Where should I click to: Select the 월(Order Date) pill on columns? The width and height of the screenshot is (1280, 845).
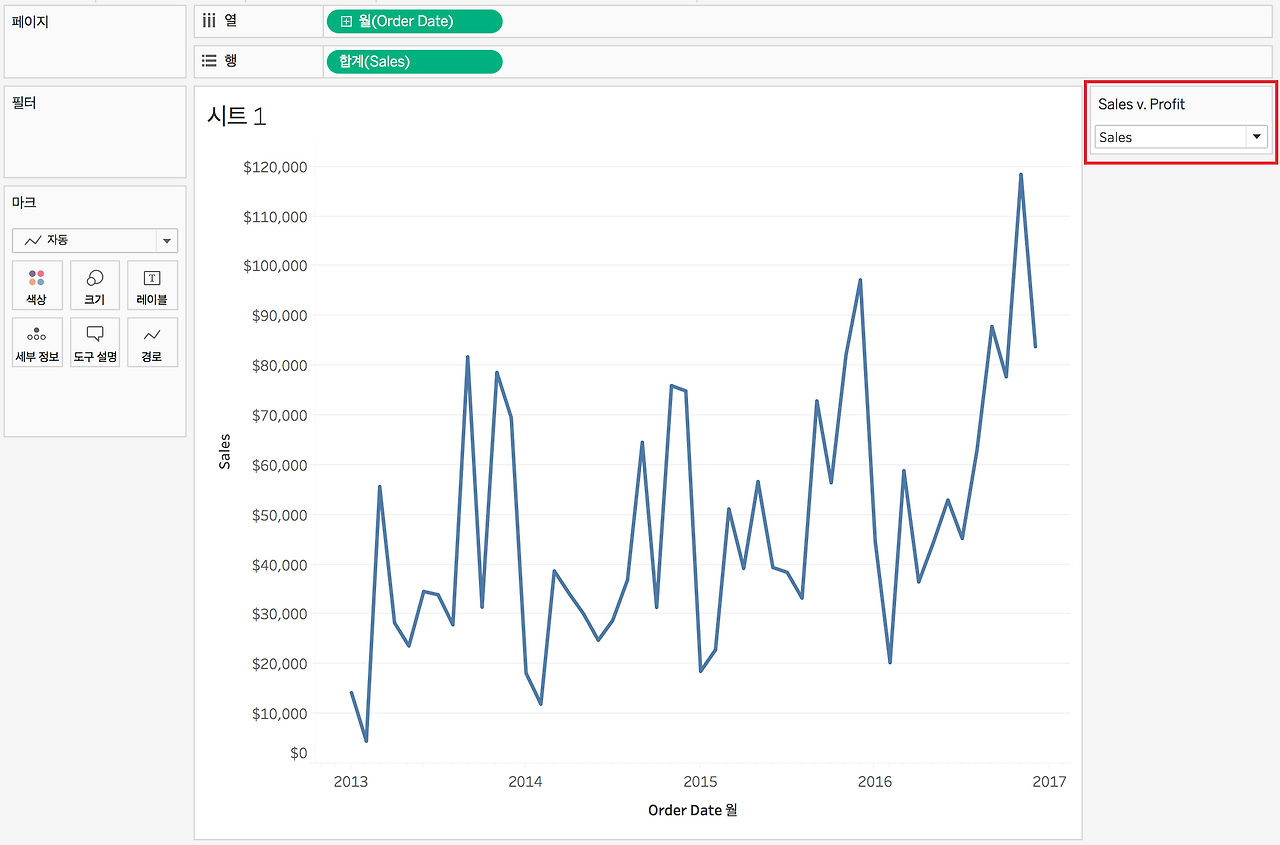click(414, 21)
